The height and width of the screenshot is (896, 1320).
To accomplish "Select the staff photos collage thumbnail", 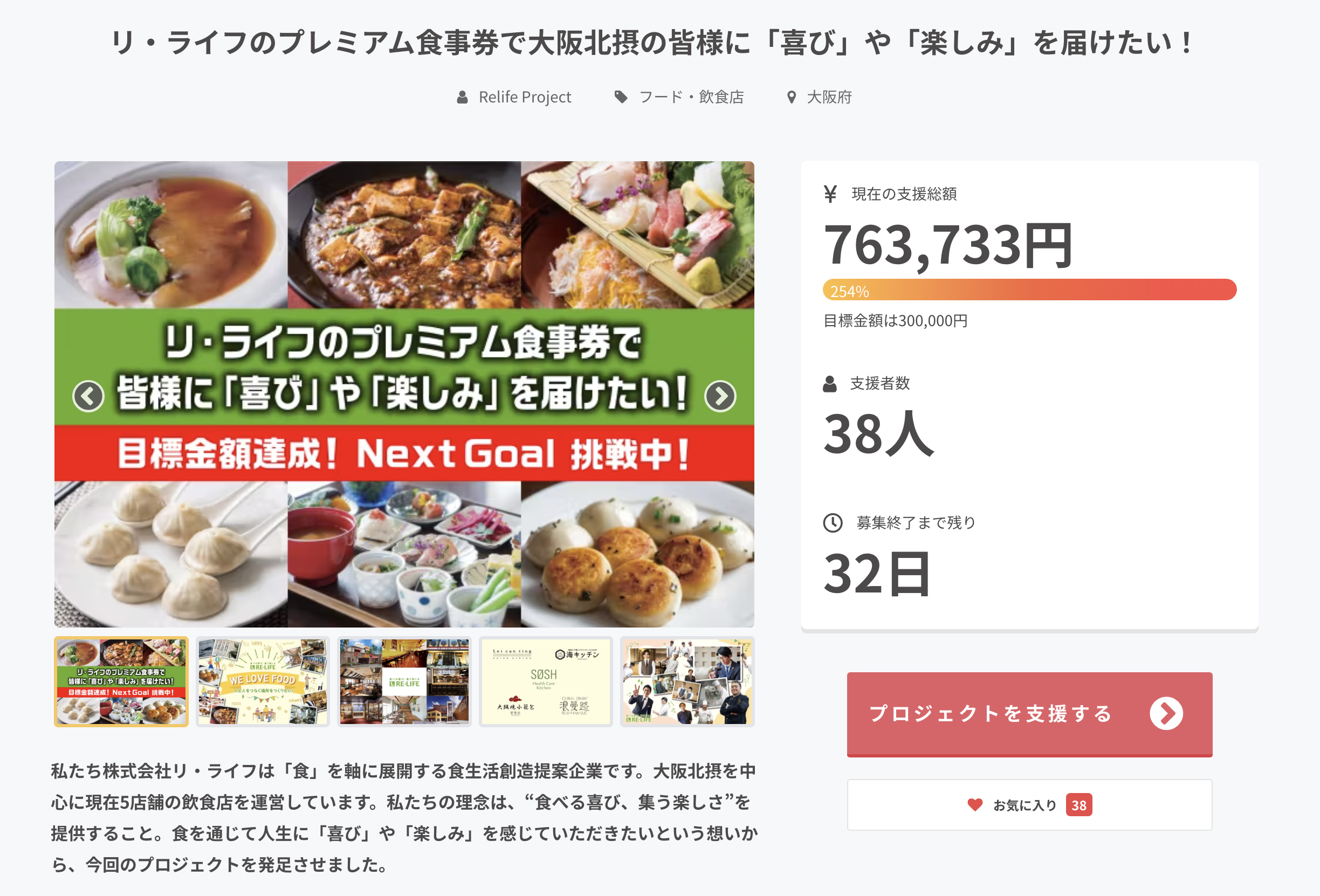I will (x=687, y=681).
